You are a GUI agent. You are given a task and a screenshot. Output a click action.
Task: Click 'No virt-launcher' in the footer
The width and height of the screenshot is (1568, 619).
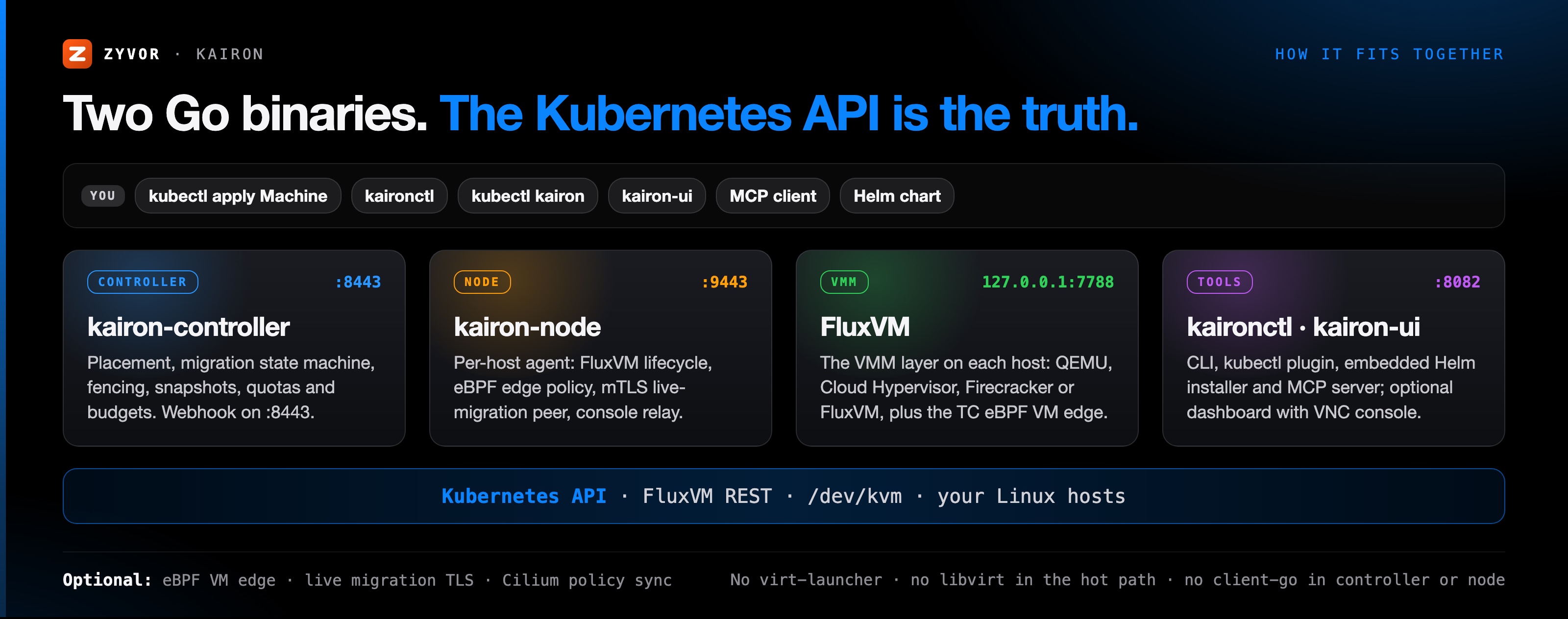pos(806,580)
